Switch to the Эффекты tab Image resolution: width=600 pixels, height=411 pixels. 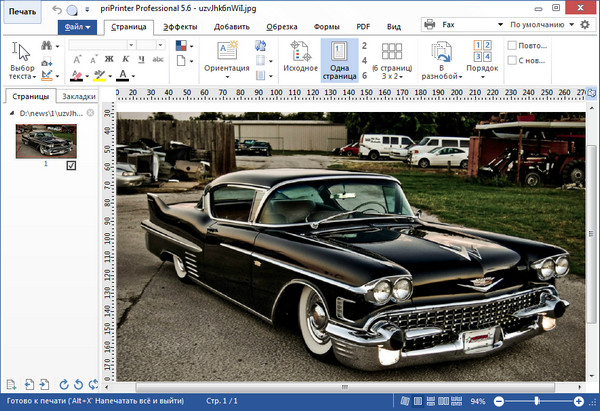pyautogui.click(x=180, y=27)
